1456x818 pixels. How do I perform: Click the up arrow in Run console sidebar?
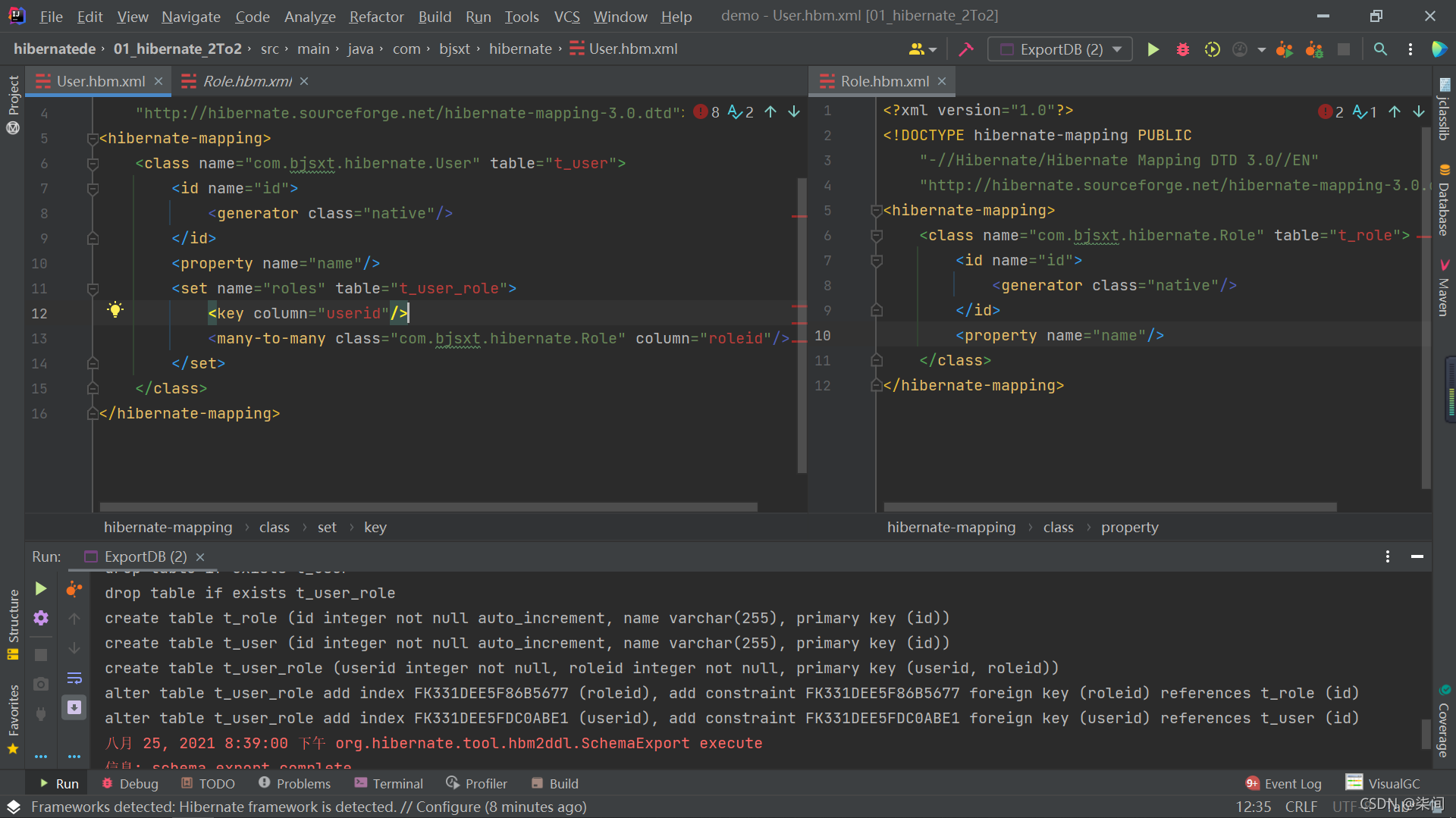tap(74, 619)
